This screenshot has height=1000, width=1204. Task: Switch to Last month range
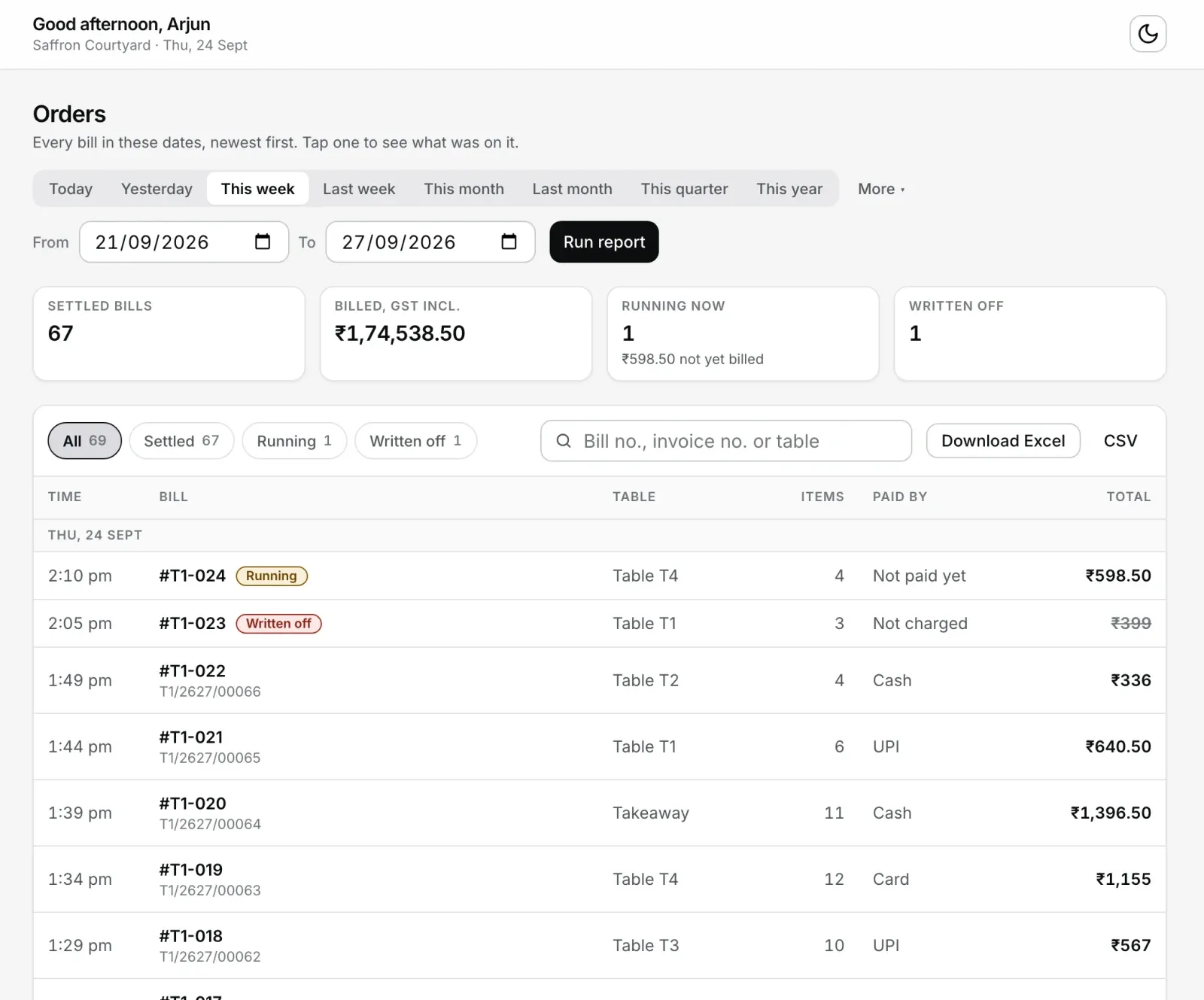coord(572,189)
